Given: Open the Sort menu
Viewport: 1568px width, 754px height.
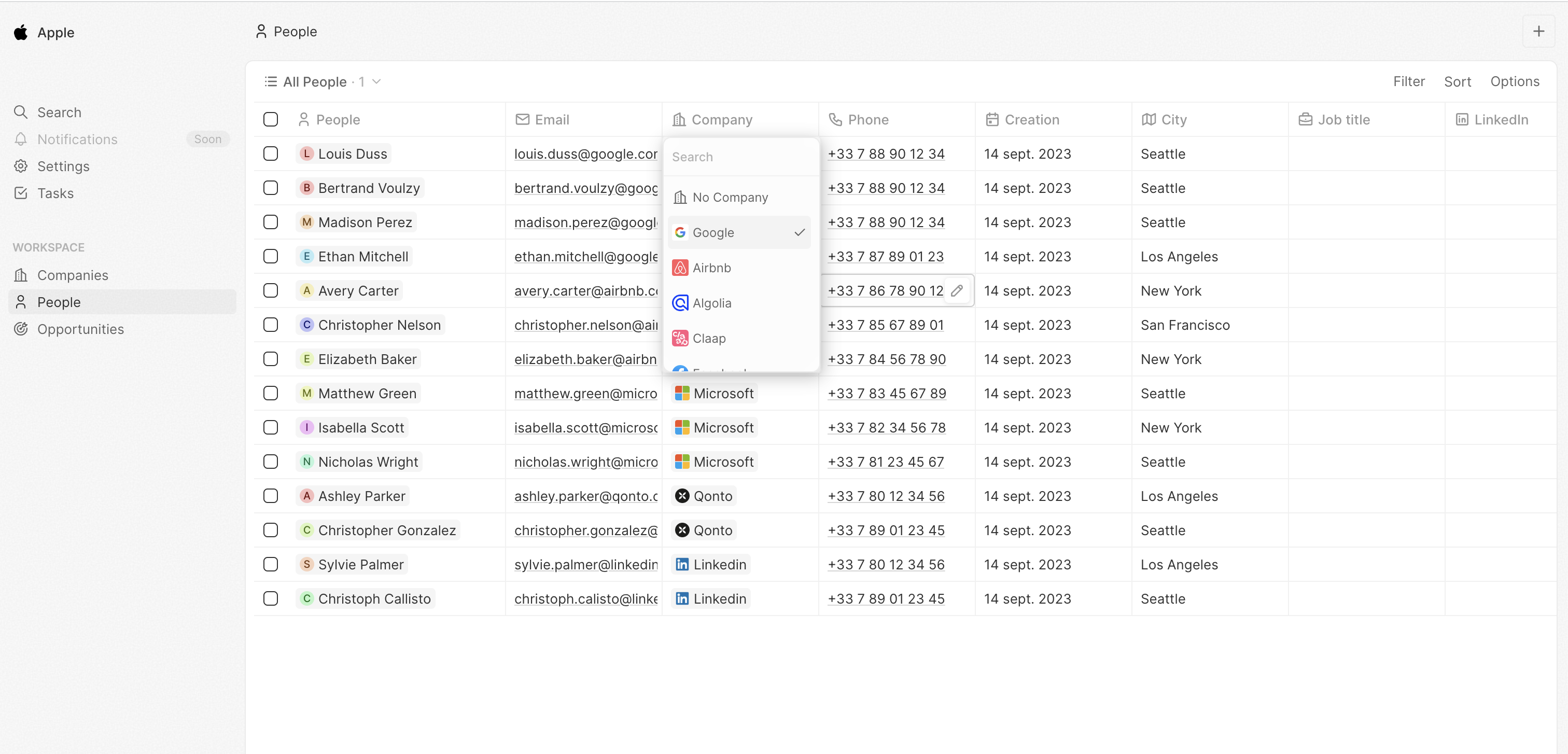Looking at the screenshot, I should [1457, 81].
